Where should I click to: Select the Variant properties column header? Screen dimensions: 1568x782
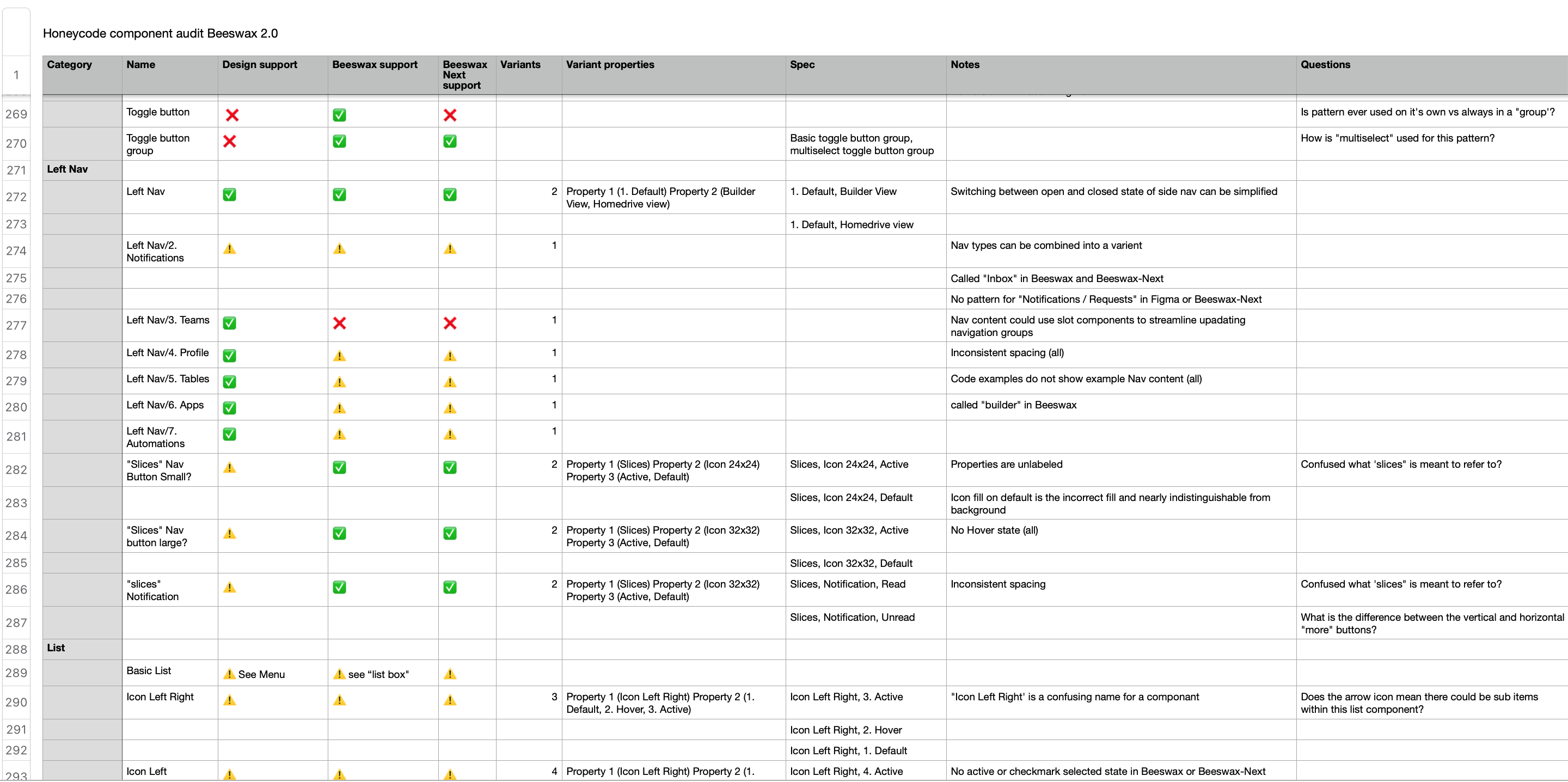click(x=610, y=65)
